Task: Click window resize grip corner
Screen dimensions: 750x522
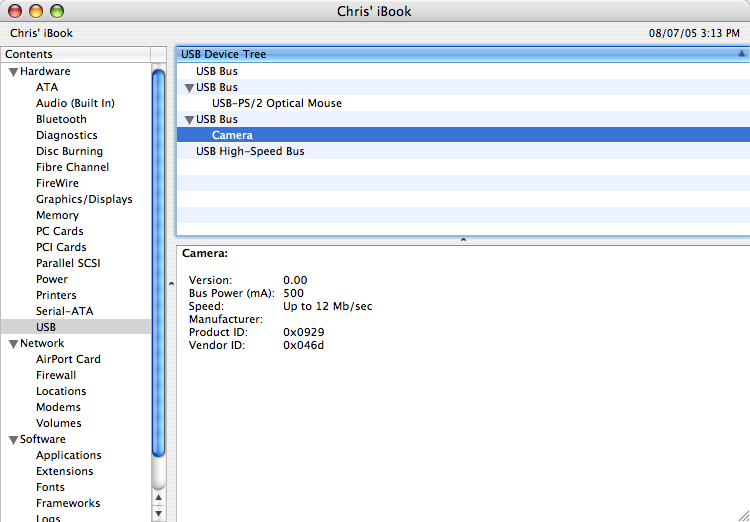Action: pyautogui.click(x=744, y=516)
